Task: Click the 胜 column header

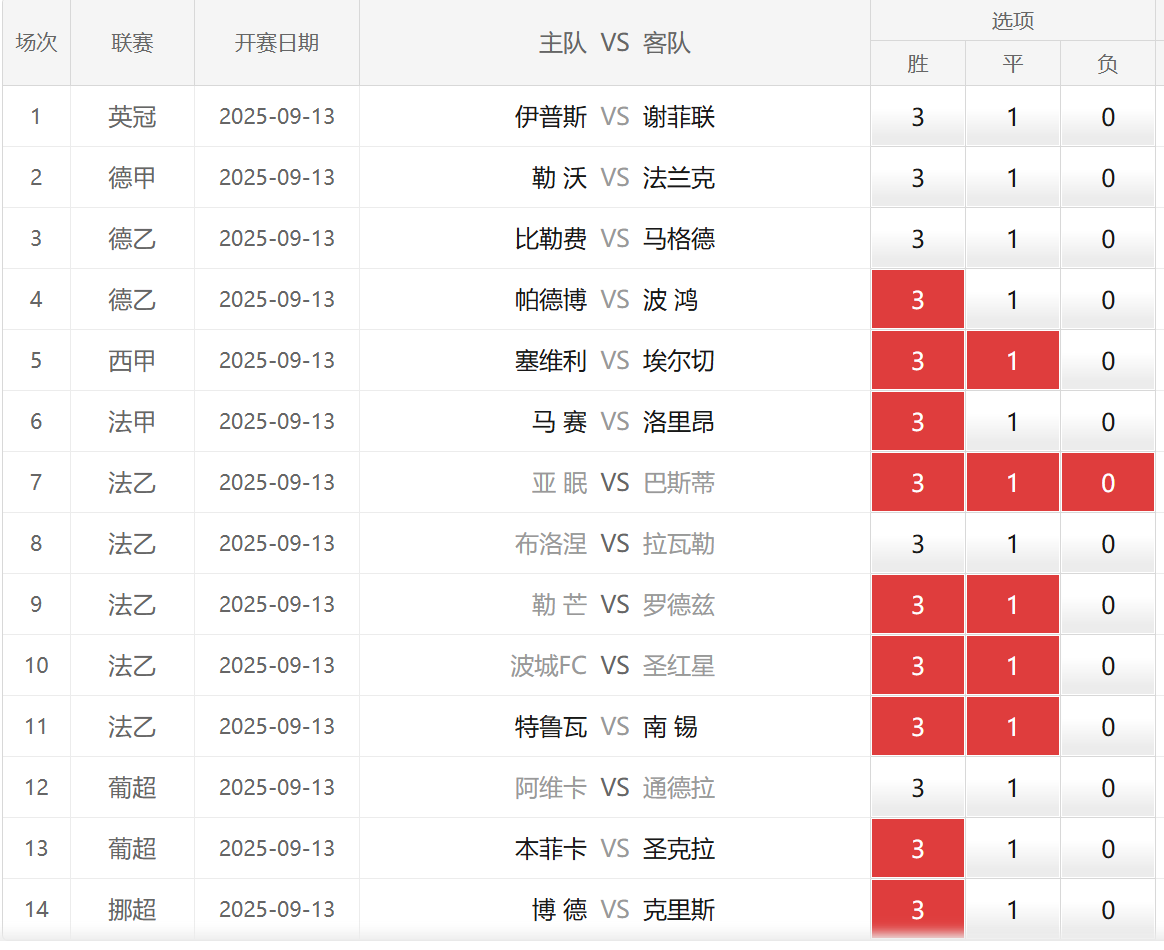Action: click(x=918, y=63)
